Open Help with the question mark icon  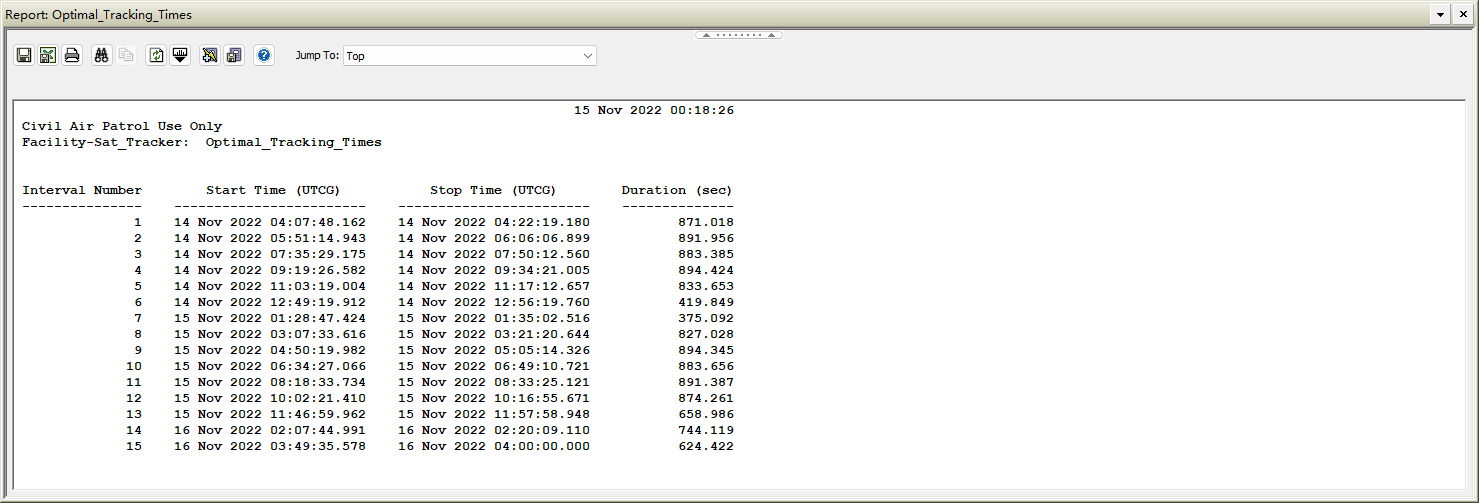click(264, 56)
